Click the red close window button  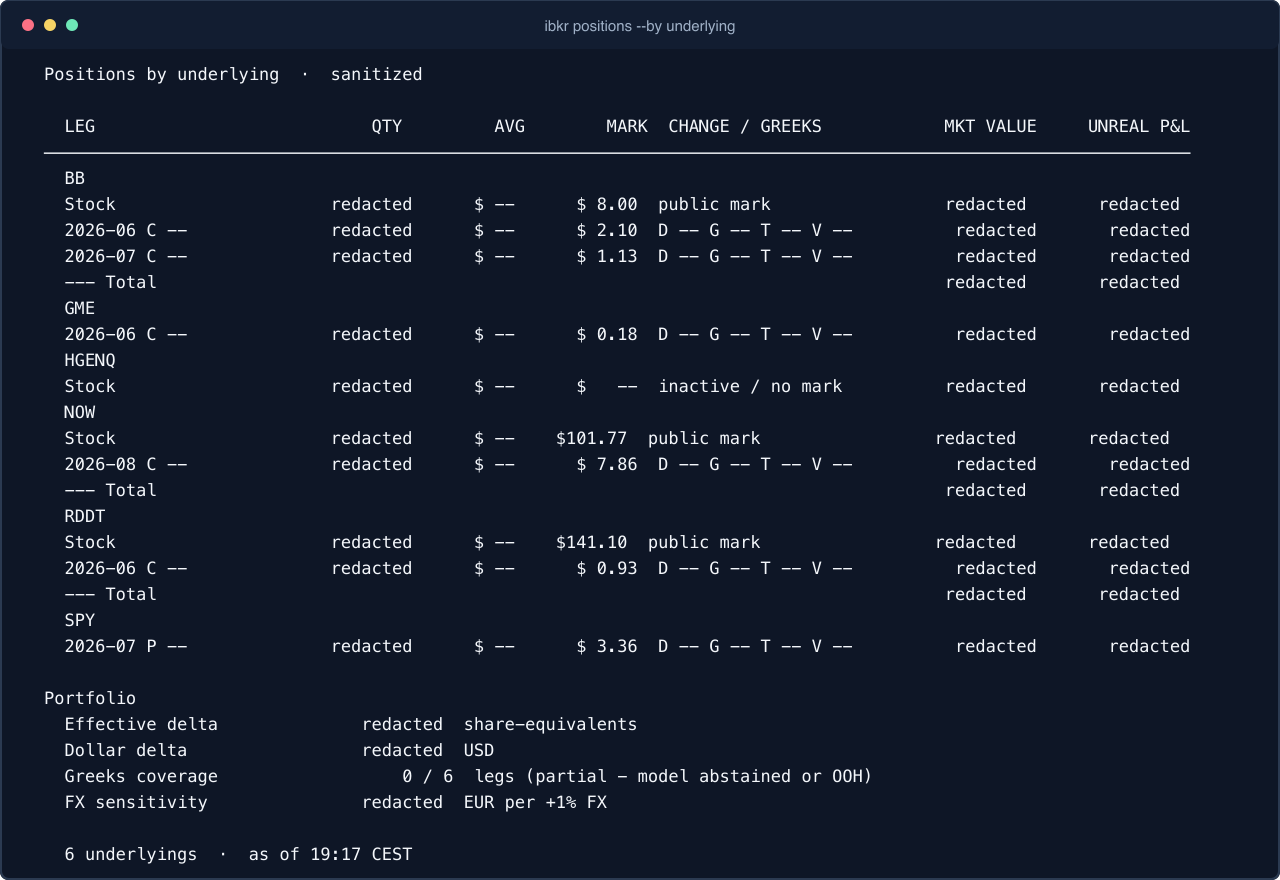[x=28, y=25]
